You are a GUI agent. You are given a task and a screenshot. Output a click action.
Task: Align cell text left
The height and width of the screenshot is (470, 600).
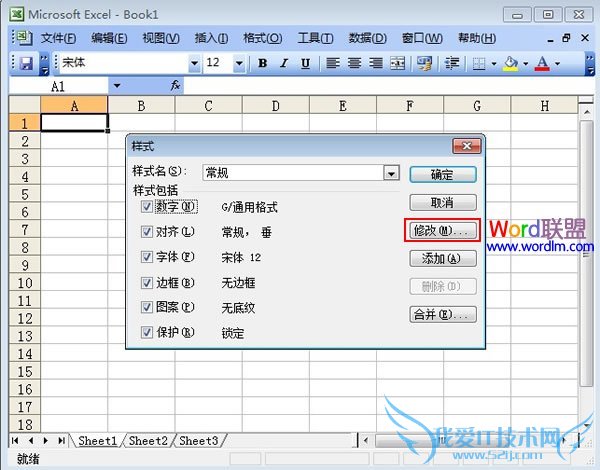tap(333, 63)
